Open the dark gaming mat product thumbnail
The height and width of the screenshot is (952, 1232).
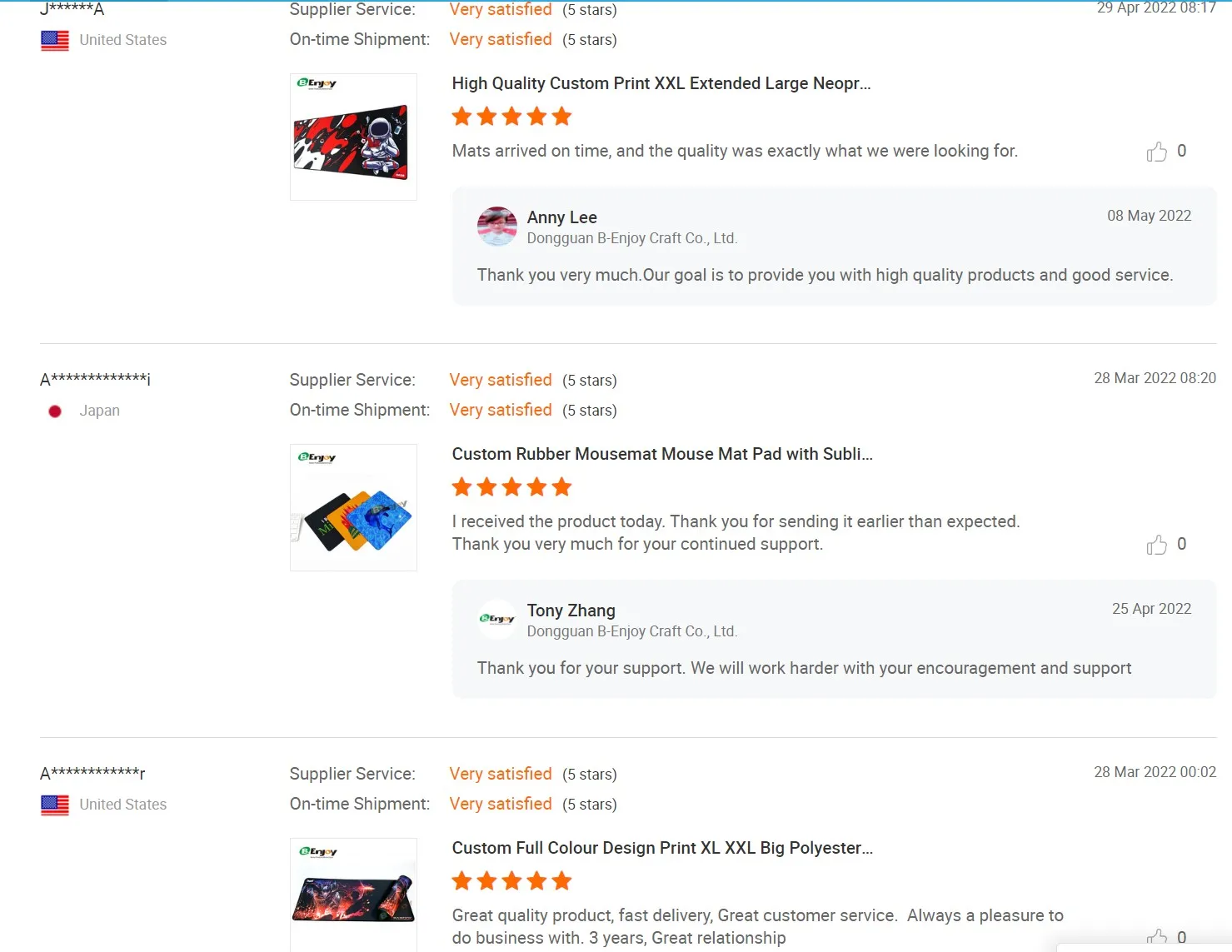point(353,895)
